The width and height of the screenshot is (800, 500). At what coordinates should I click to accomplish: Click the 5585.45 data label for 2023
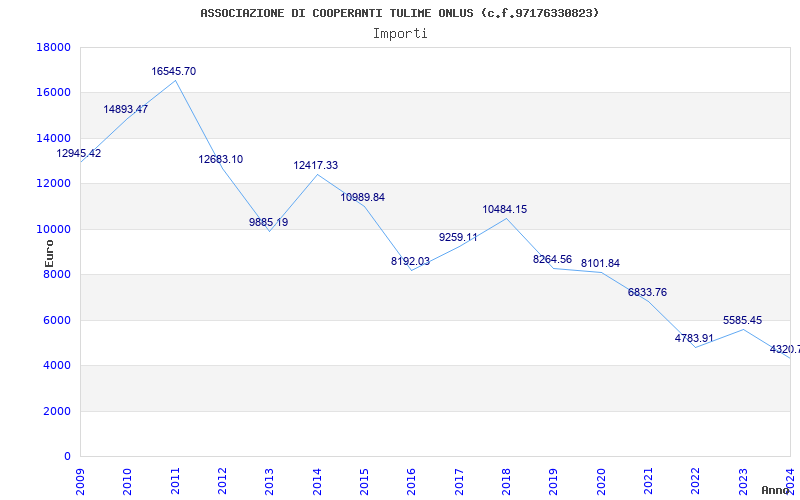point(742,321)
